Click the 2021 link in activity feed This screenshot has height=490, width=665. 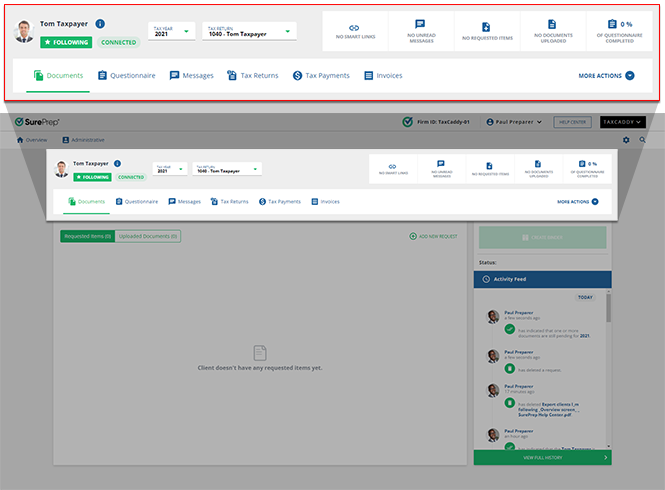tap(584, 336)
